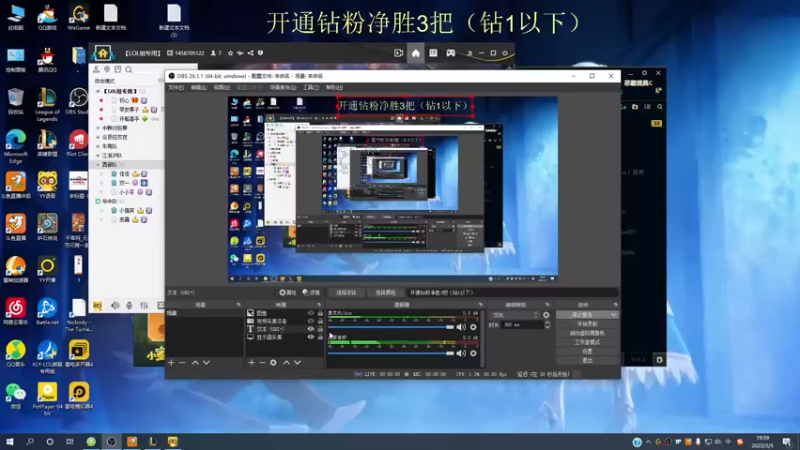The height and width of the screenshot is (450, 800).
Task: Open OBS 帮助(H) menu
Action: tap(334, 88)
